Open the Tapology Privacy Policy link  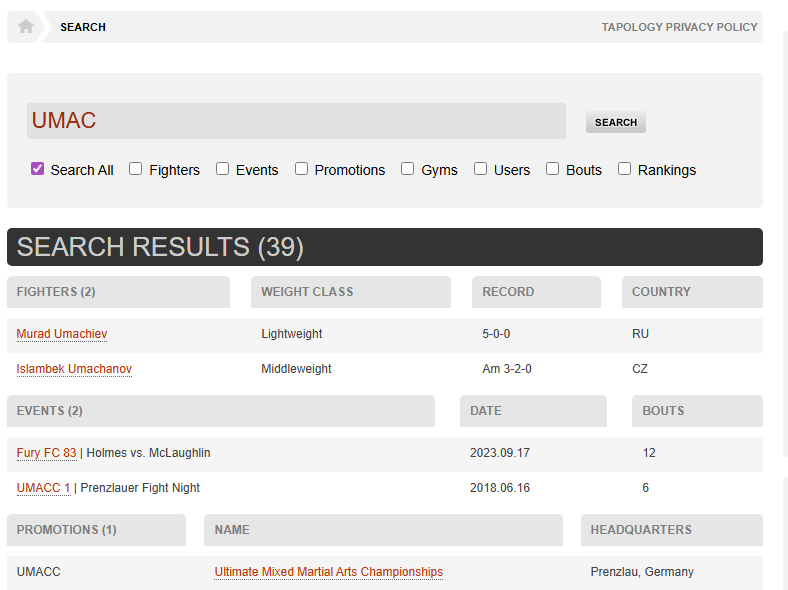pos(679,27)
